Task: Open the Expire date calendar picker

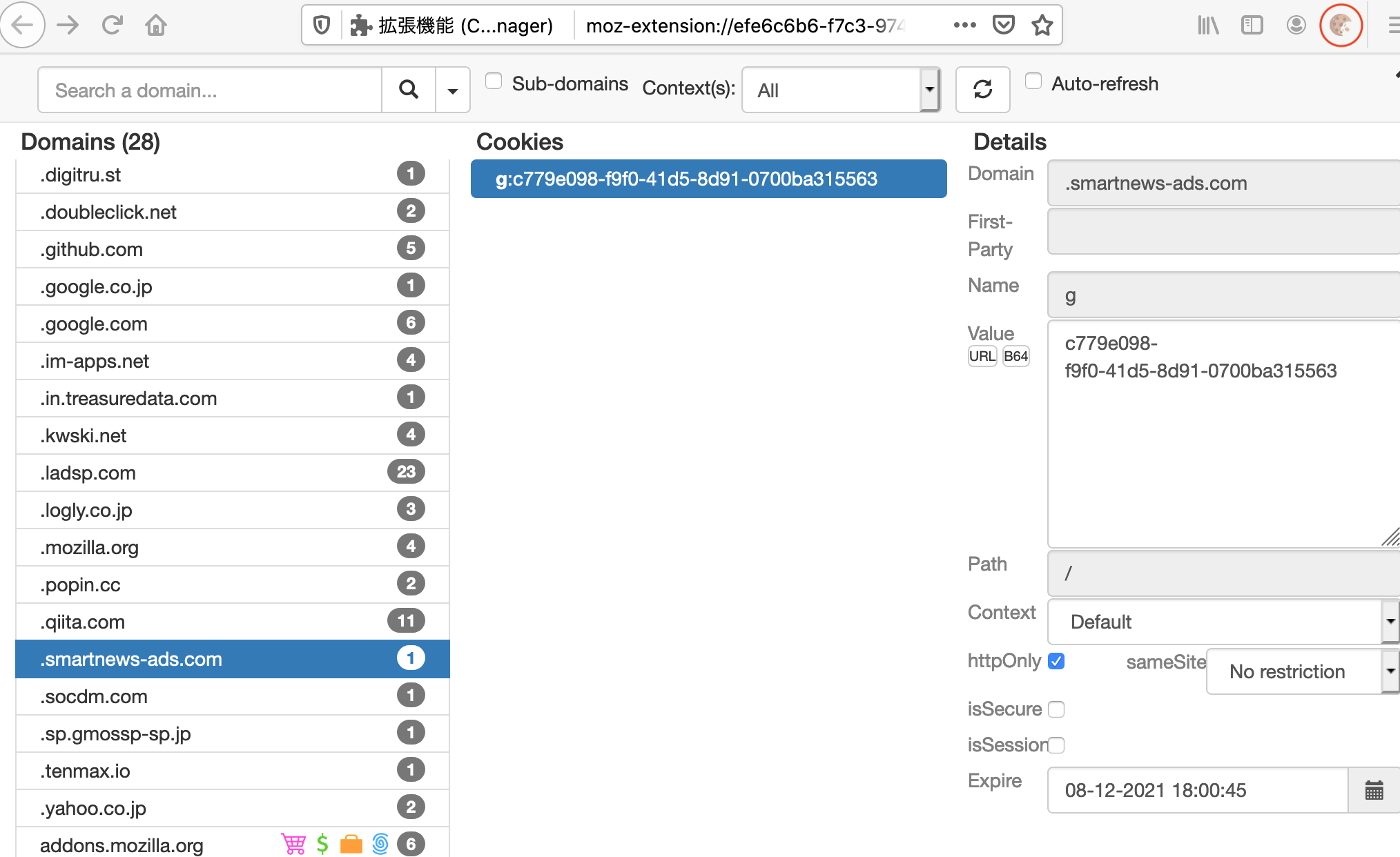Action: [1374, 790]
